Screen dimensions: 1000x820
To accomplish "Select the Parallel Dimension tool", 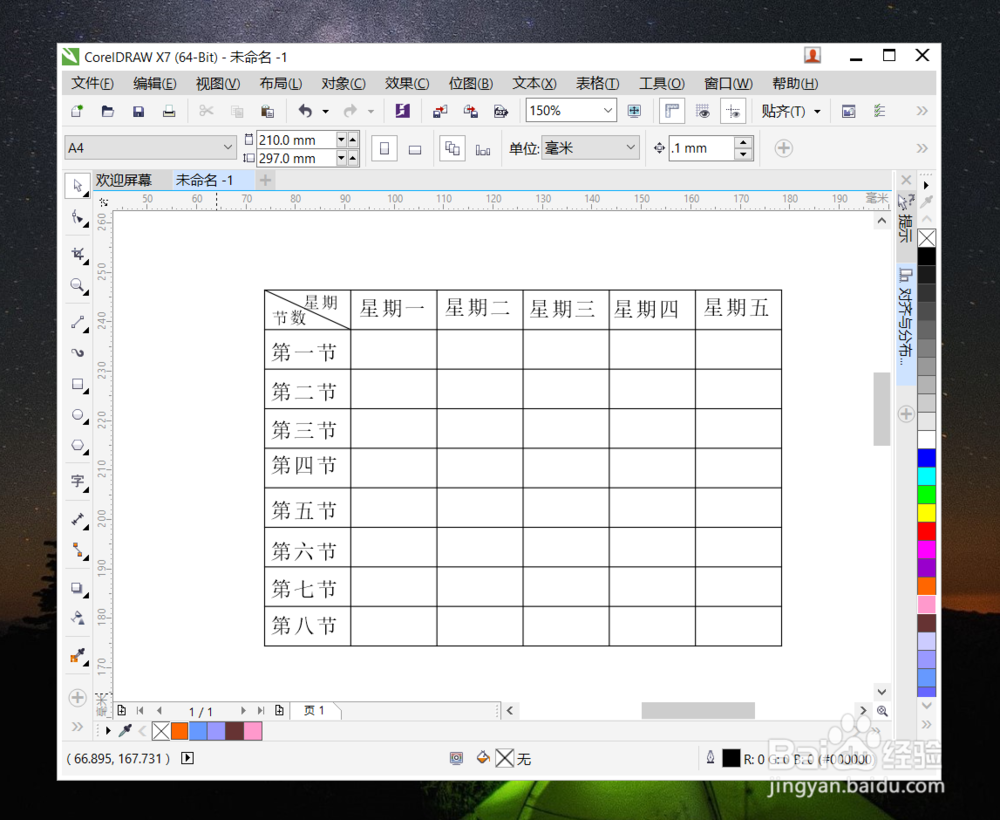I will tap(77, 519).
